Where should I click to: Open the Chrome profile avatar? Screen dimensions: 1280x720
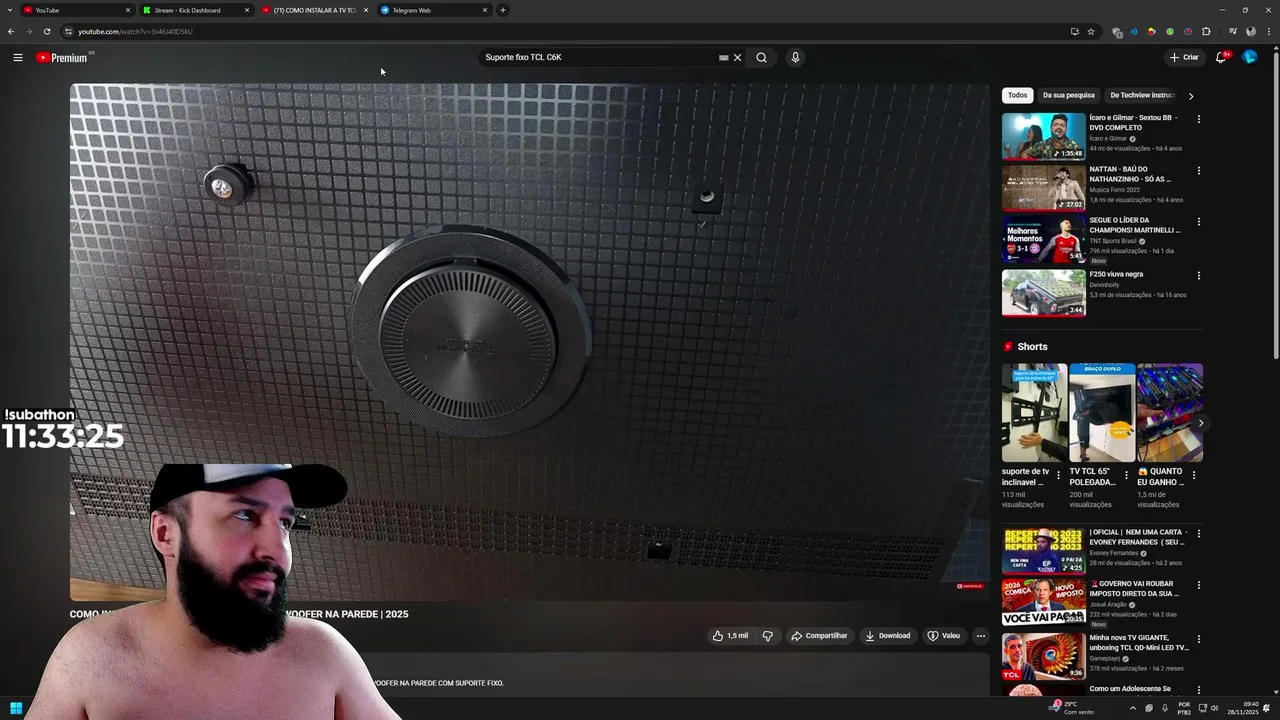coord(1250,31)
